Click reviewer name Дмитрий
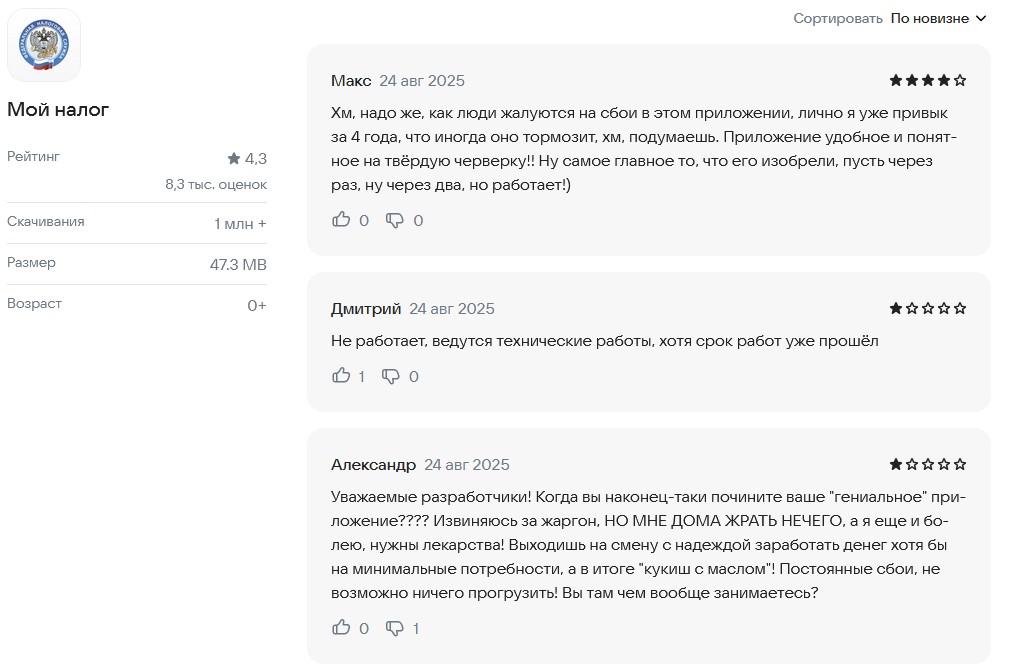The height and width of the screenshot is (667, 1011). (366, 308)
